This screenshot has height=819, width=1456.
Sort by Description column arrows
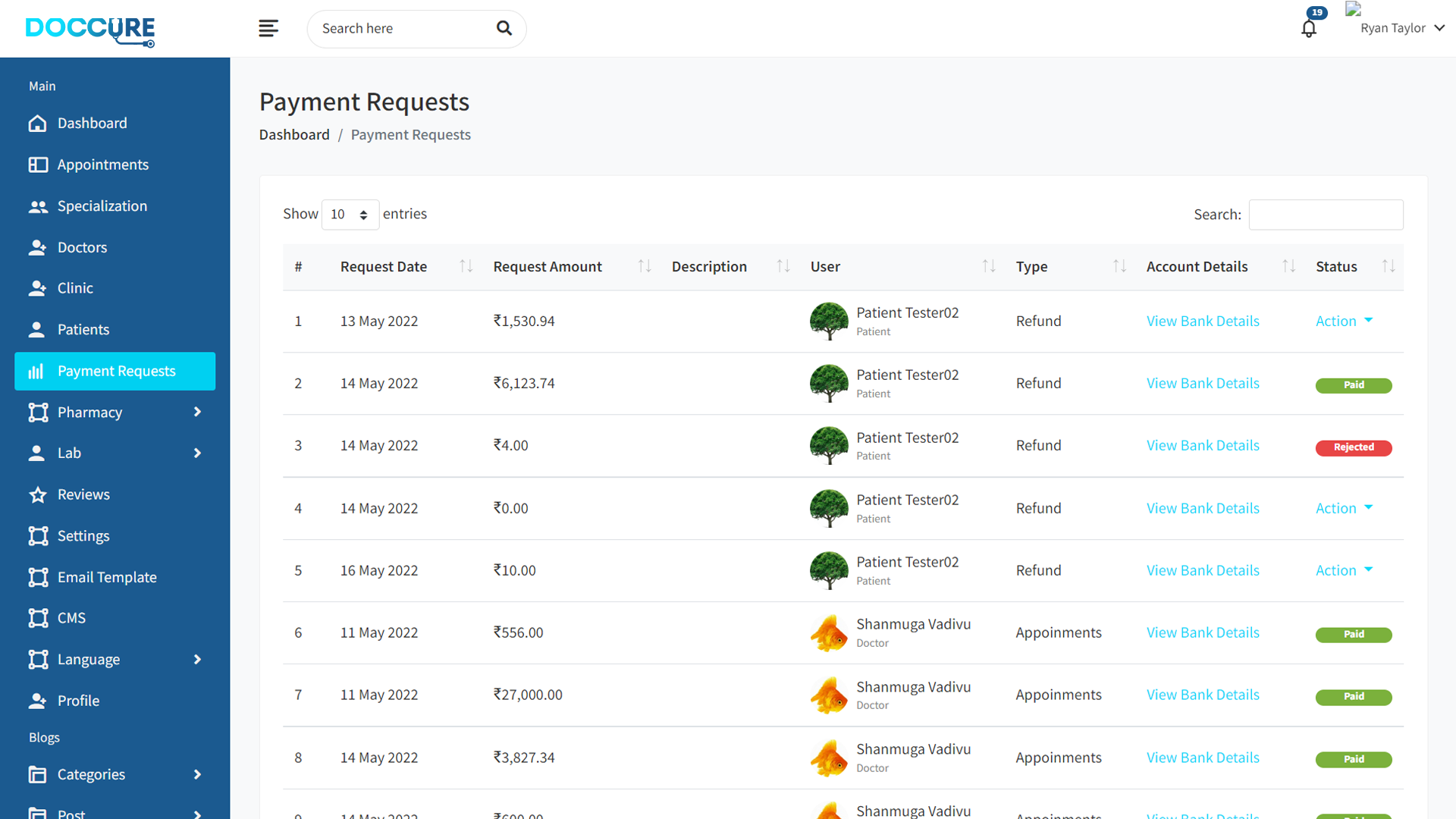tap(783, 266)
